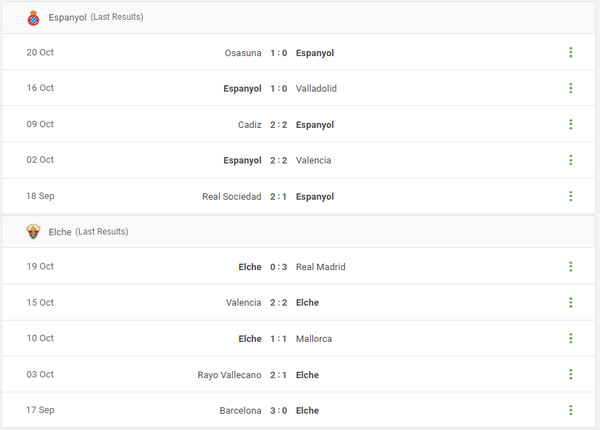Click the Barcelona 3:0 Elche score
This screenshot has width=600, height=430.
click(279, 410)
